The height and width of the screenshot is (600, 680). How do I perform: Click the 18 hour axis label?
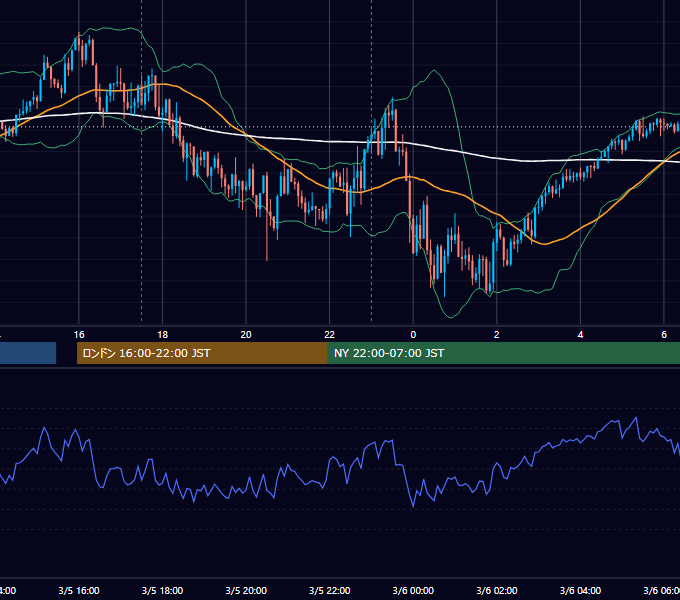(163, 335)
